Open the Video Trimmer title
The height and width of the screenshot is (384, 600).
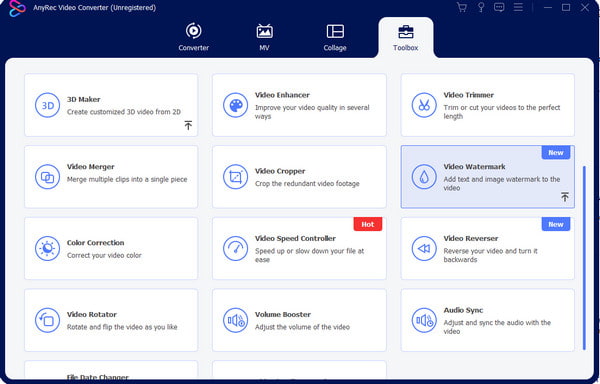[469, 95]
